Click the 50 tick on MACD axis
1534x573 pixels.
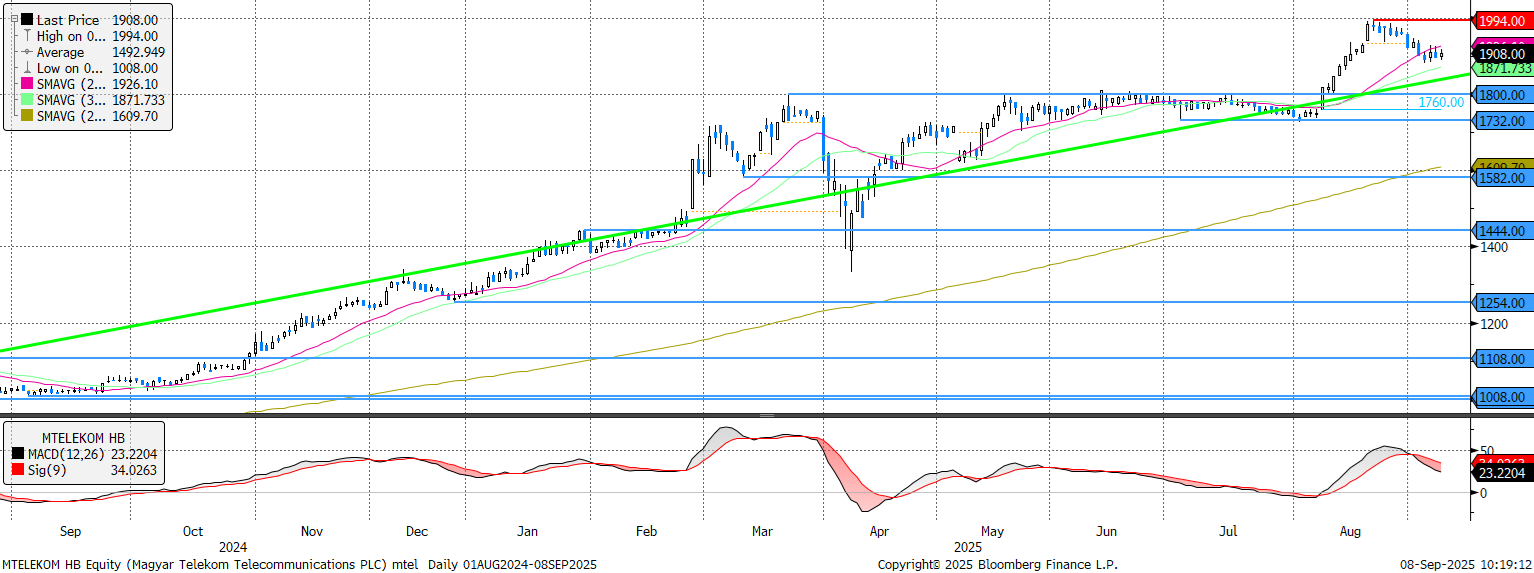pyautogui.click(x=1487, y=451)
